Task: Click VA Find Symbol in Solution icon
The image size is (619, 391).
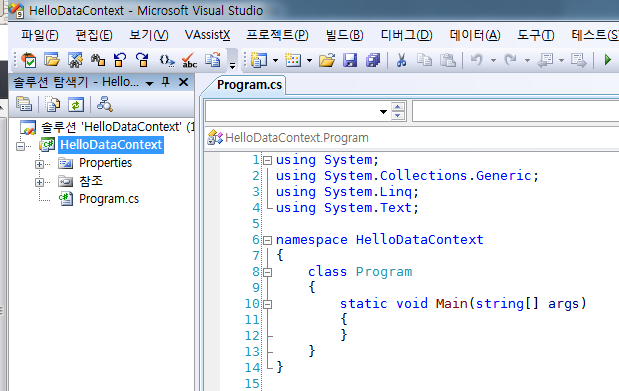Action: [75, 60]
